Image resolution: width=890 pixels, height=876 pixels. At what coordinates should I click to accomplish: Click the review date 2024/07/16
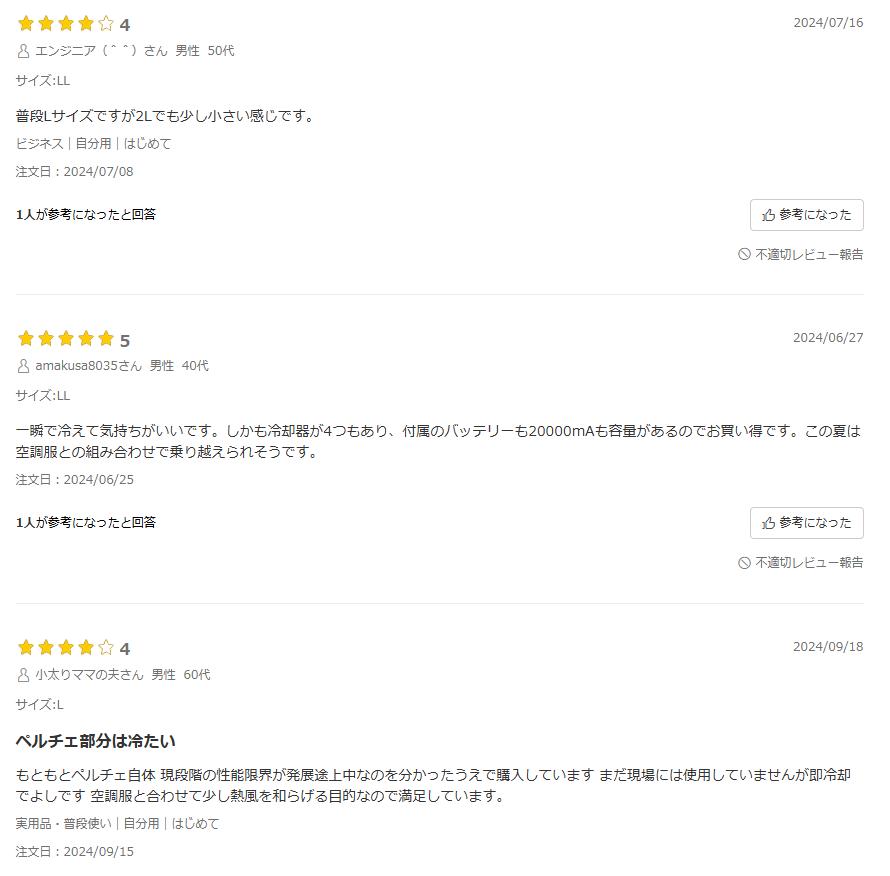[828, 23]
